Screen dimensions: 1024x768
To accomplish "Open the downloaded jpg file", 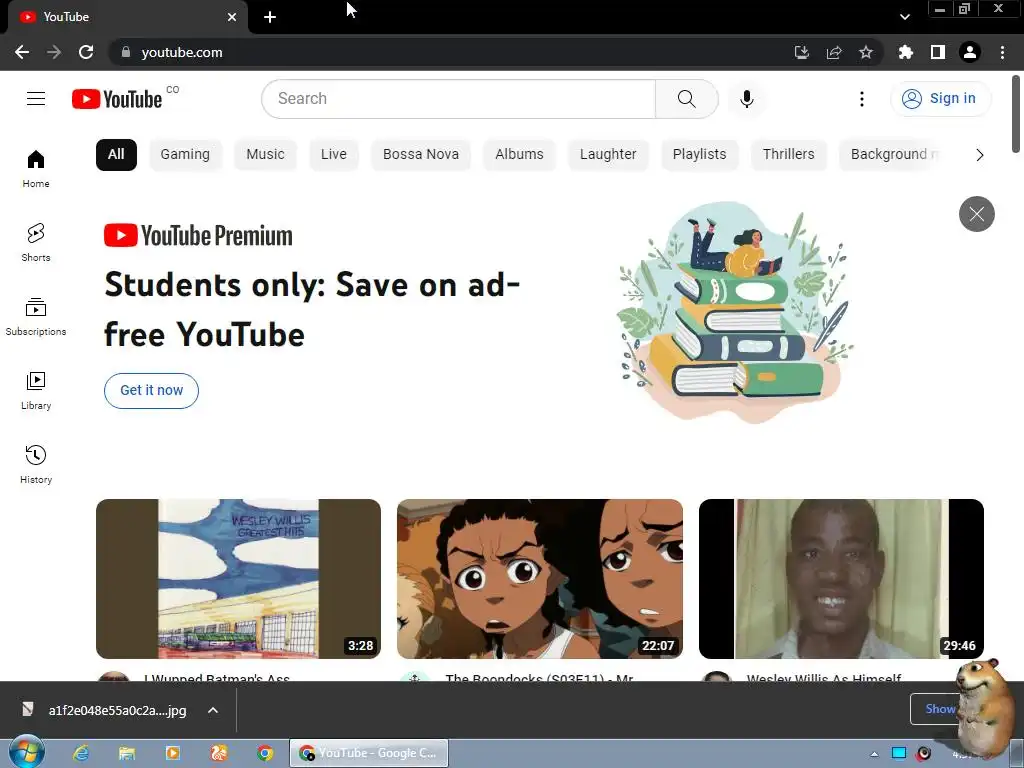I will (104, 710).
